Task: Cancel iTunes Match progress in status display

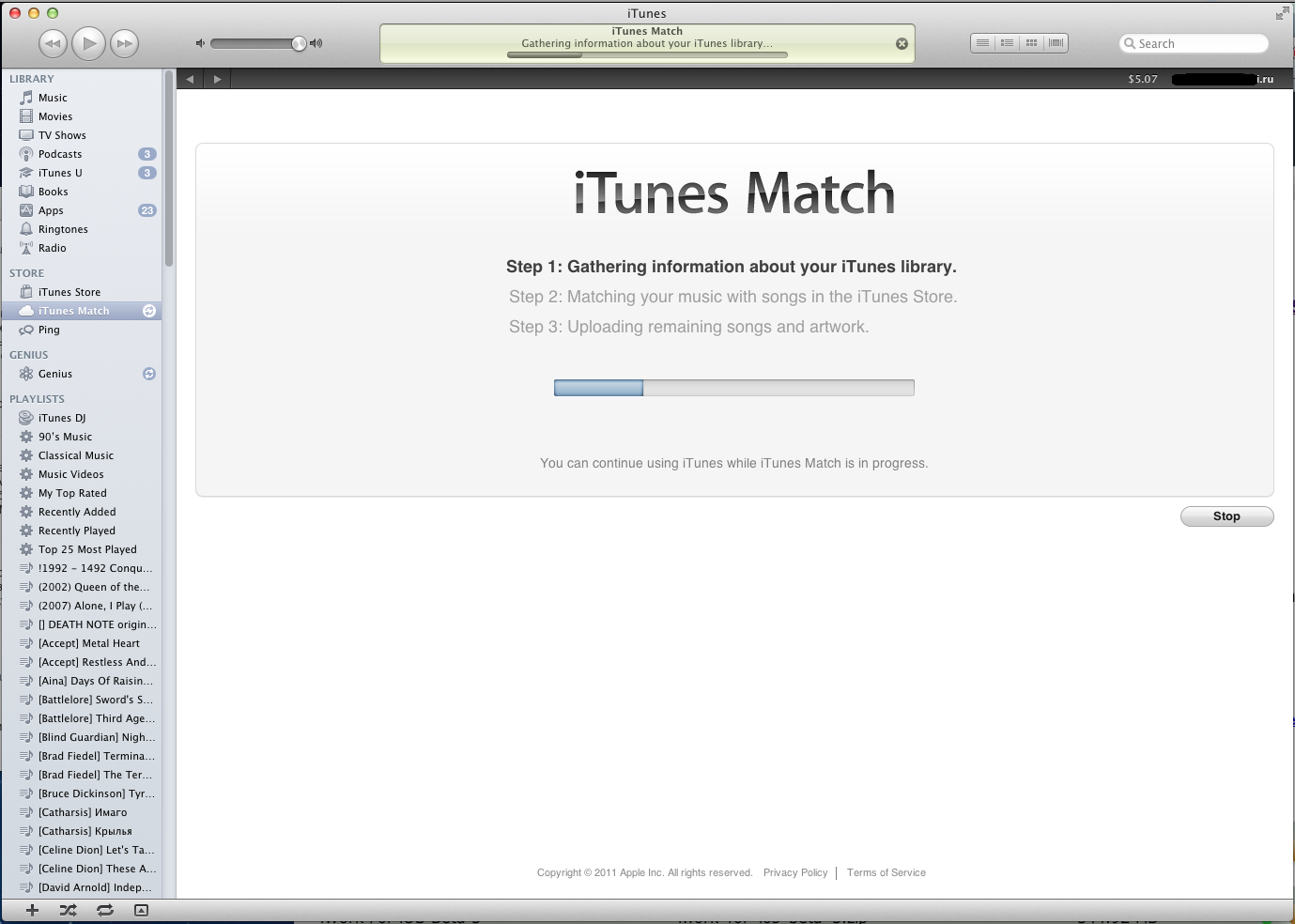Action: pos(902,43)
